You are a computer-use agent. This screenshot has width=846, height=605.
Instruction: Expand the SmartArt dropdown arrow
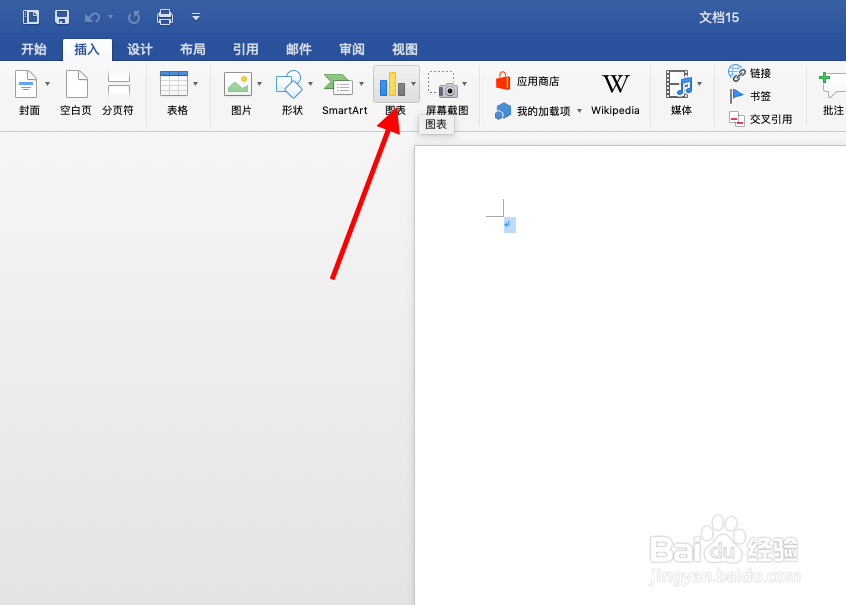coord(361,84)
